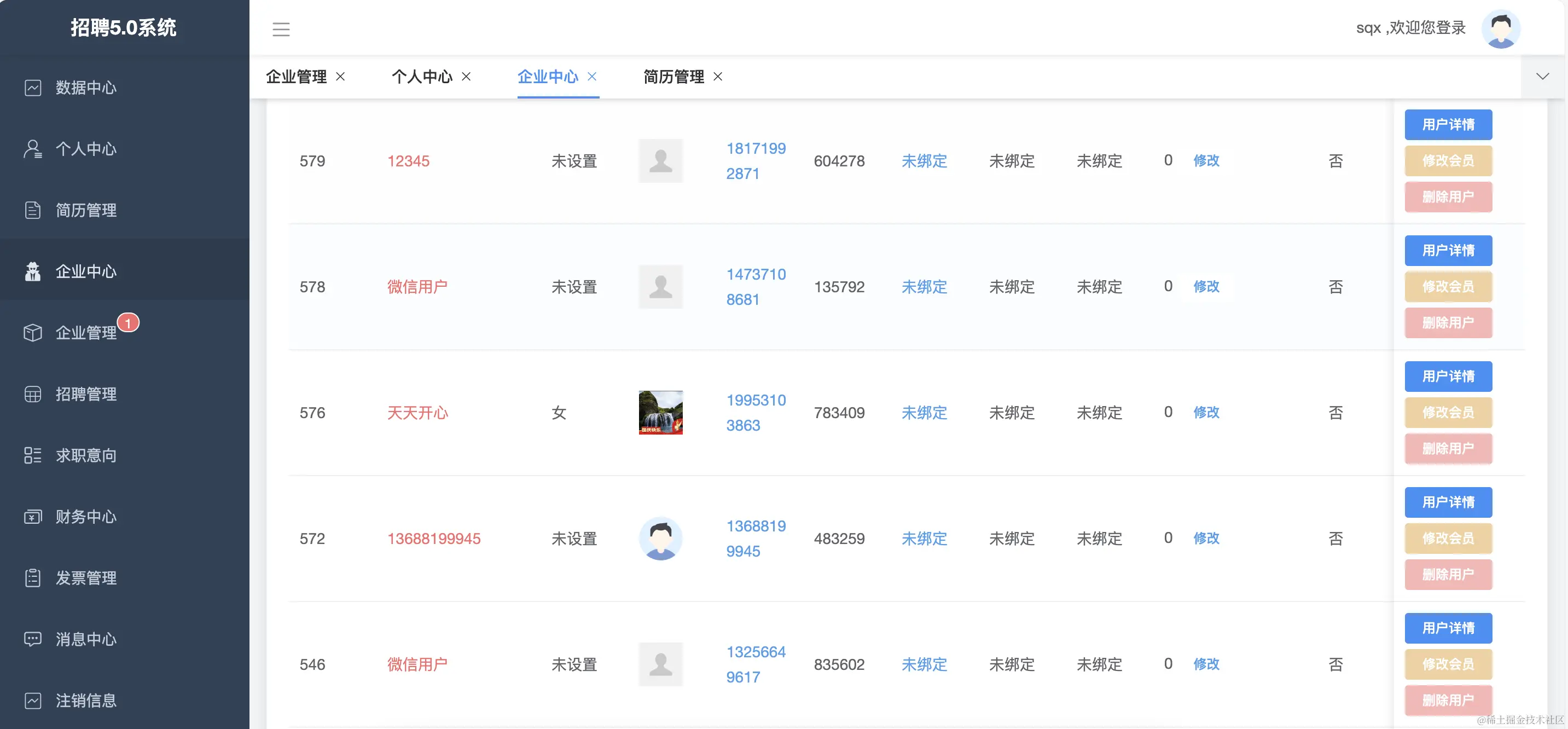Click 修改会员 for user 13688199945
The height and width of the screenshot is (729, 1568).
(1448, 539)
